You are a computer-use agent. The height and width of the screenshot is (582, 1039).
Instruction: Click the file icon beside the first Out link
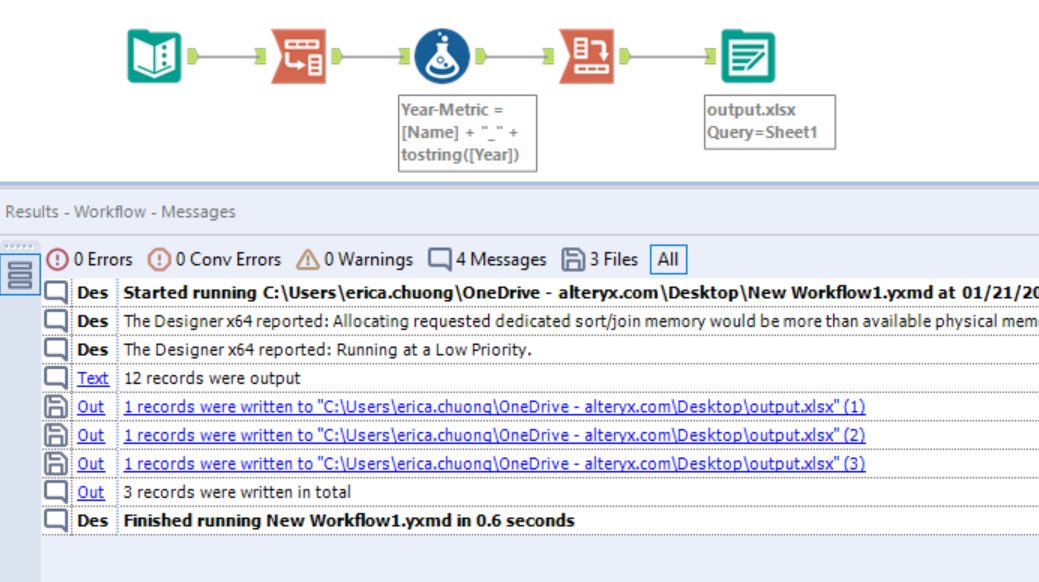tap(56, 406)
